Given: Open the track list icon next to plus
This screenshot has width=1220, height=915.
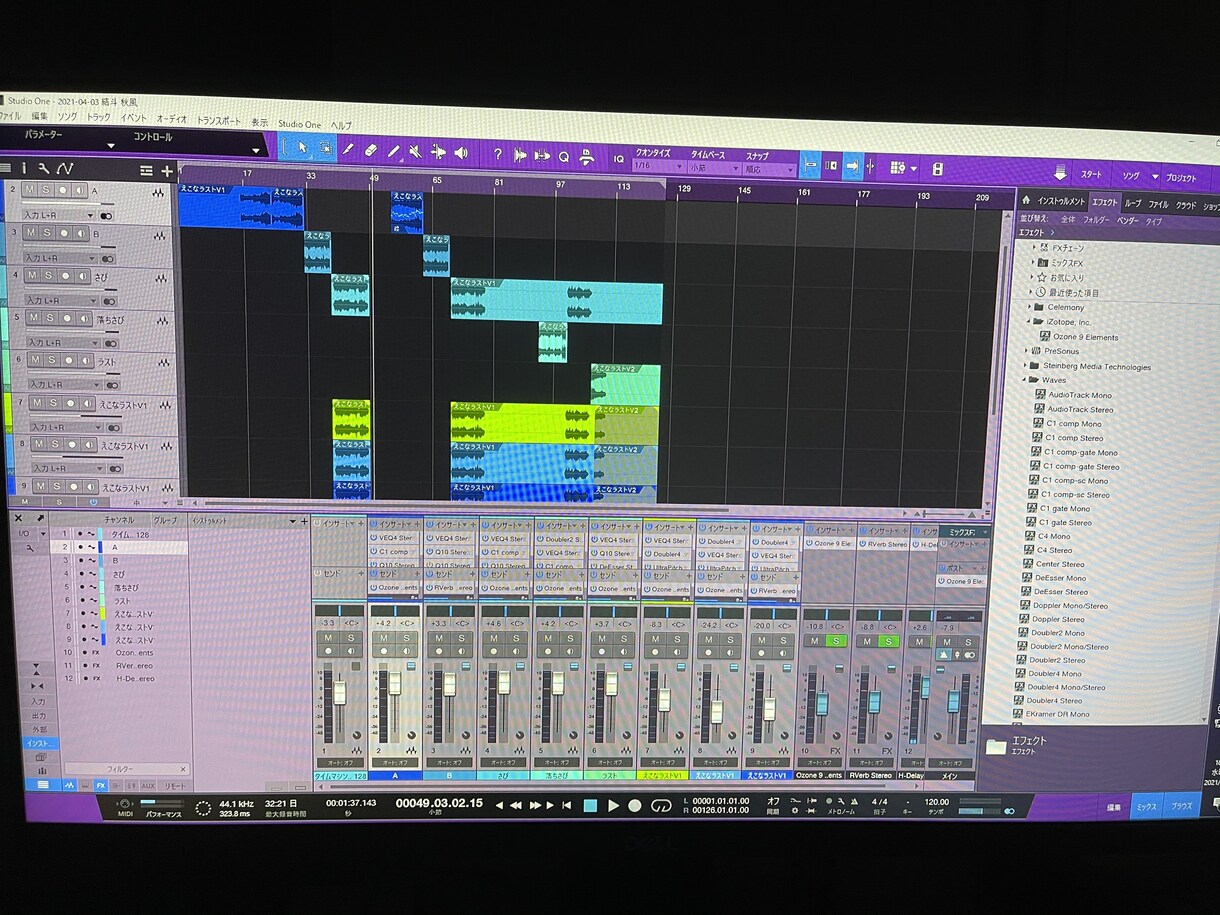Looking at the screenshot, I should 147,171.
